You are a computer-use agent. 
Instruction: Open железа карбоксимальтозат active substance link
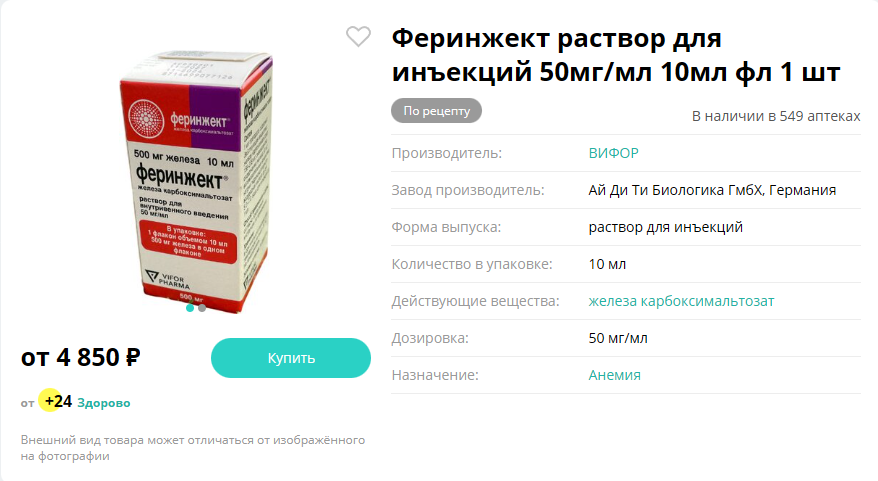coord(681,301)
